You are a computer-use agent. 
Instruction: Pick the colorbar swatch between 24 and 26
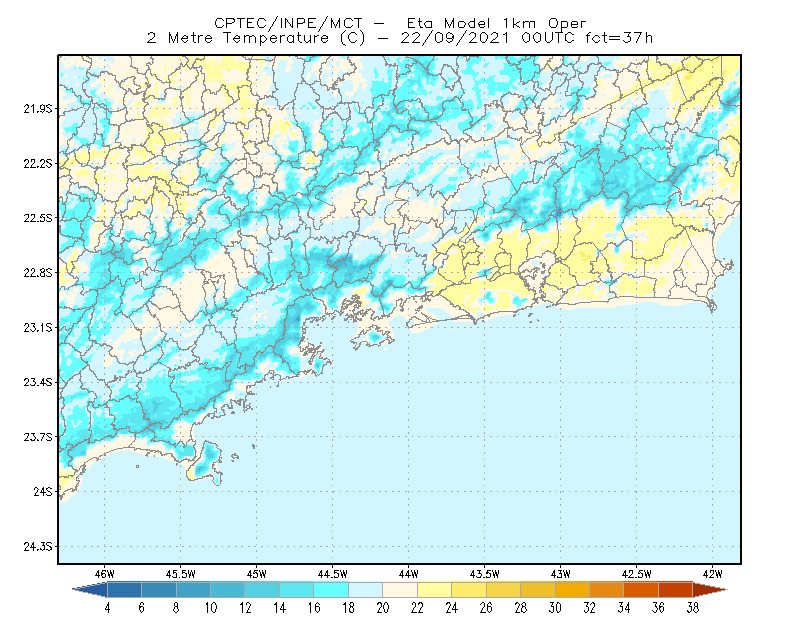(469, 590)
